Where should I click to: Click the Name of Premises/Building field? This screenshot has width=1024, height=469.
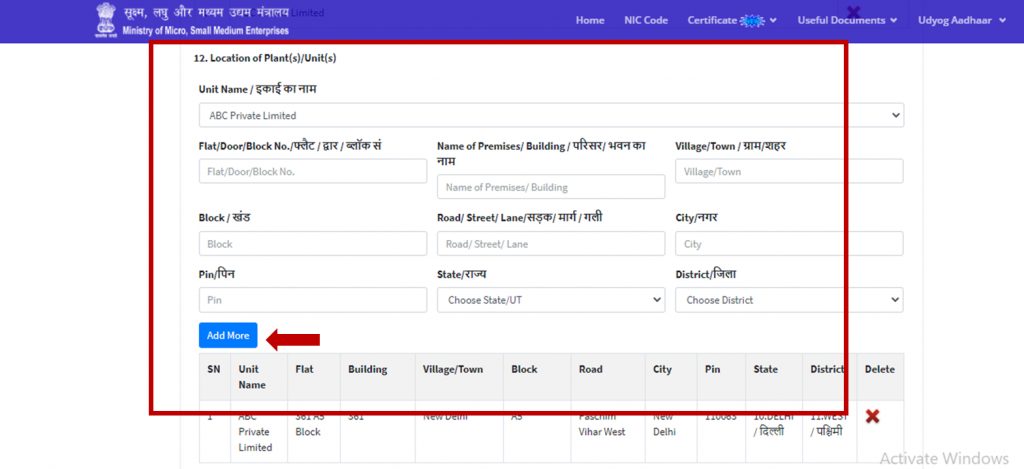point(551,187)
